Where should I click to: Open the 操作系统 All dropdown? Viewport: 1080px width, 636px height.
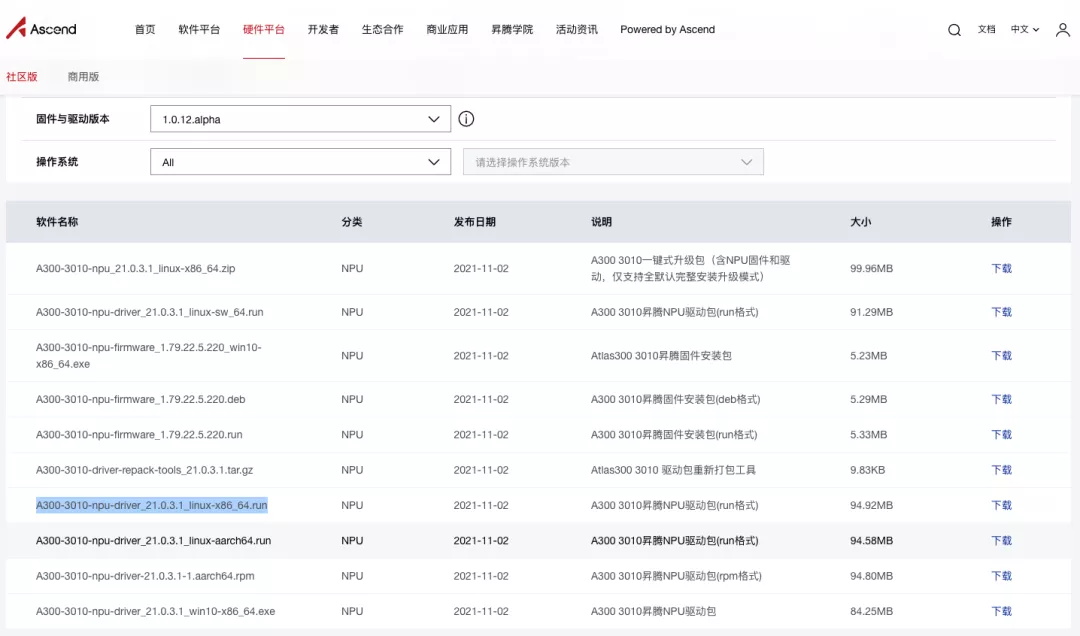300,162
